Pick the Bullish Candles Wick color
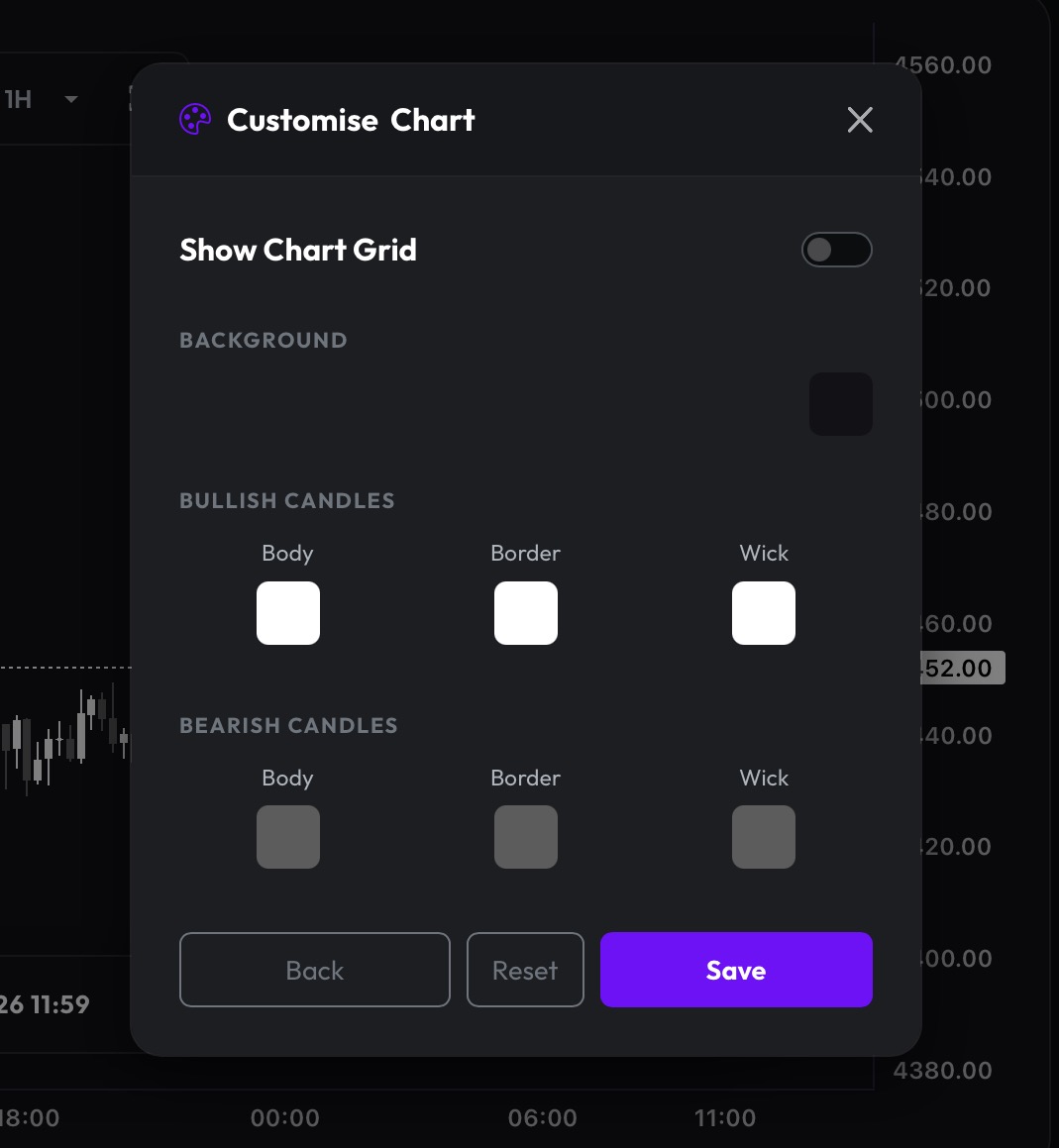 tap(763, 613)
